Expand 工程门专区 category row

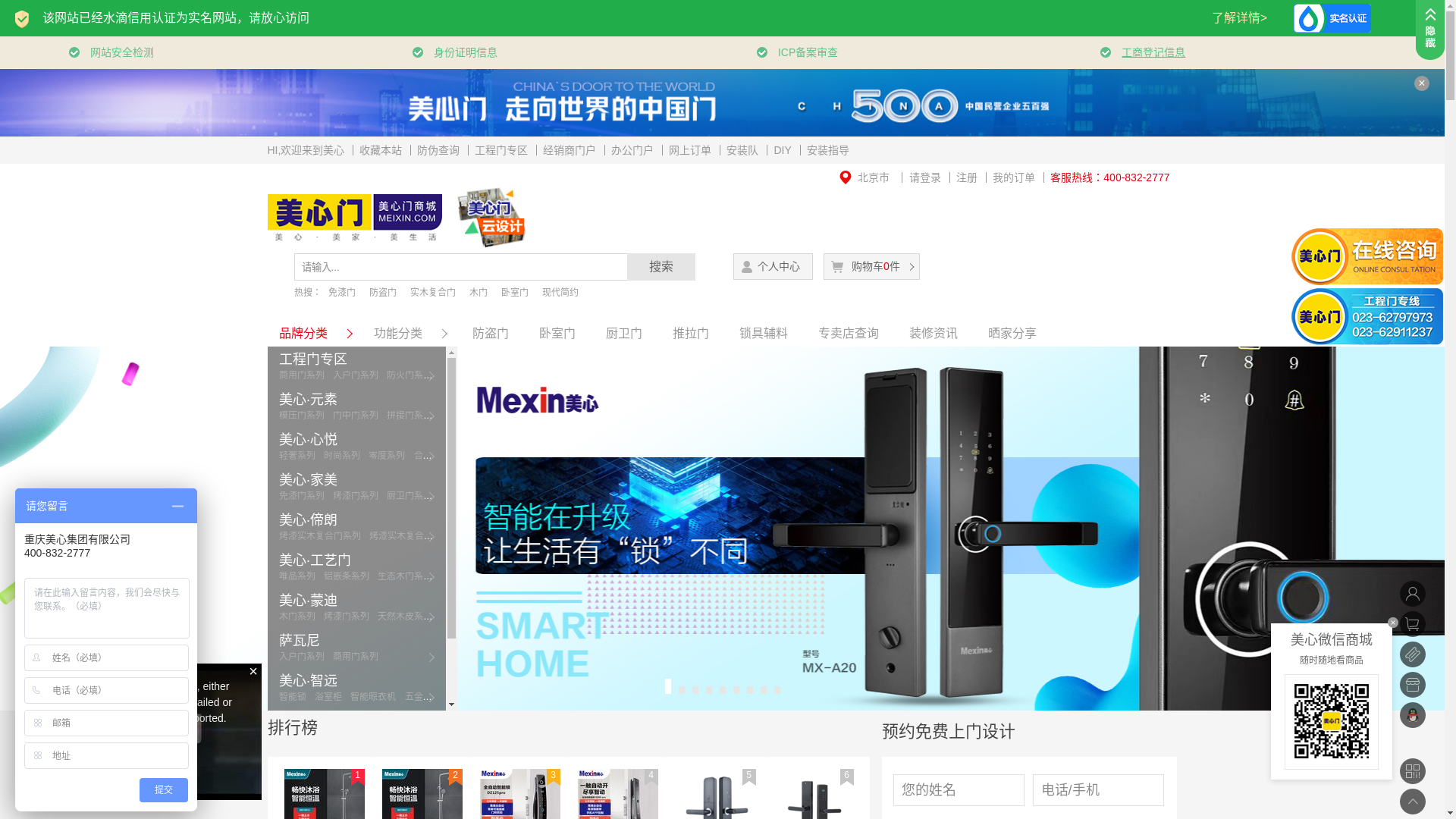coord(356,366)
